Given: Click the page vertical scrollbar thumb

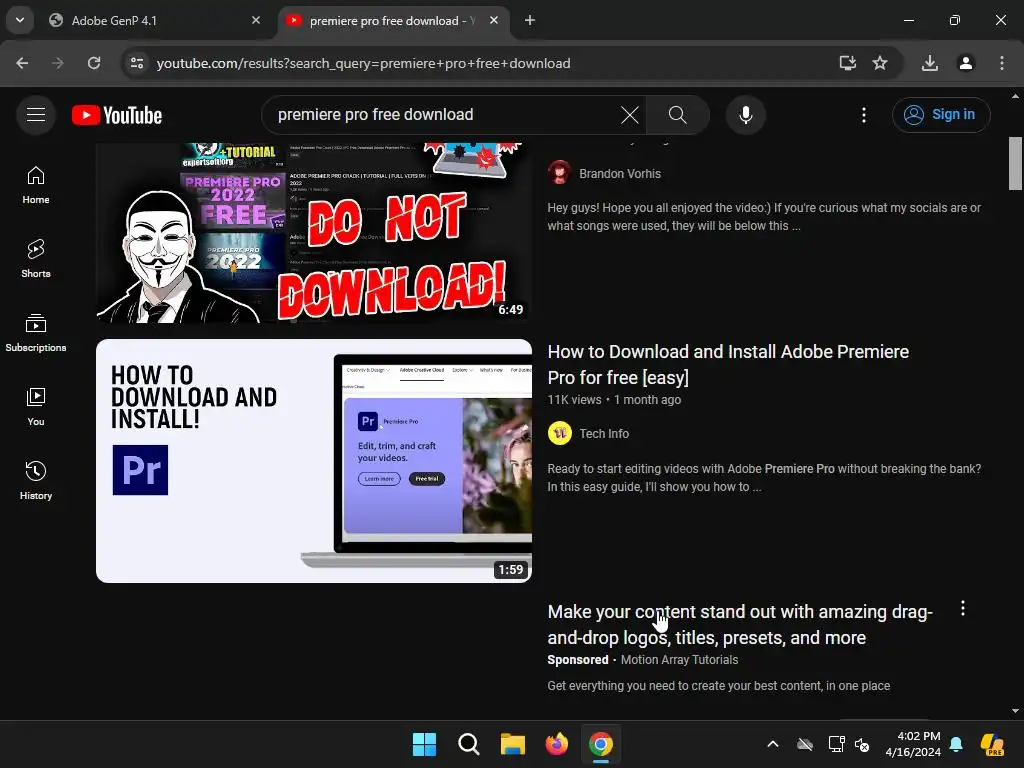Looking at the screenshot, I should pos(1015,163).
